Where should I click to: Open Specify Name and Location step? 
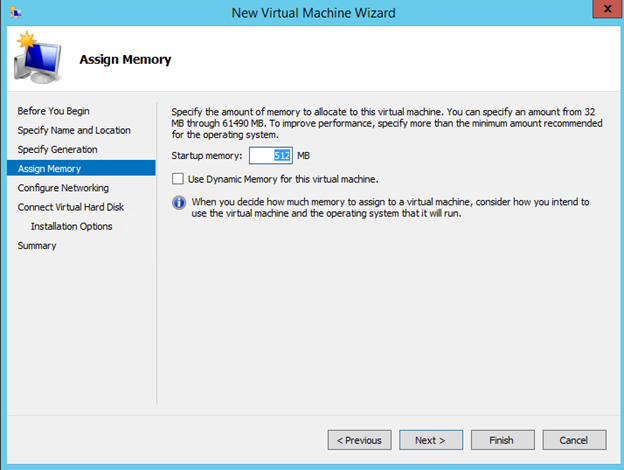pyautogui.click(x=74, y=130)
